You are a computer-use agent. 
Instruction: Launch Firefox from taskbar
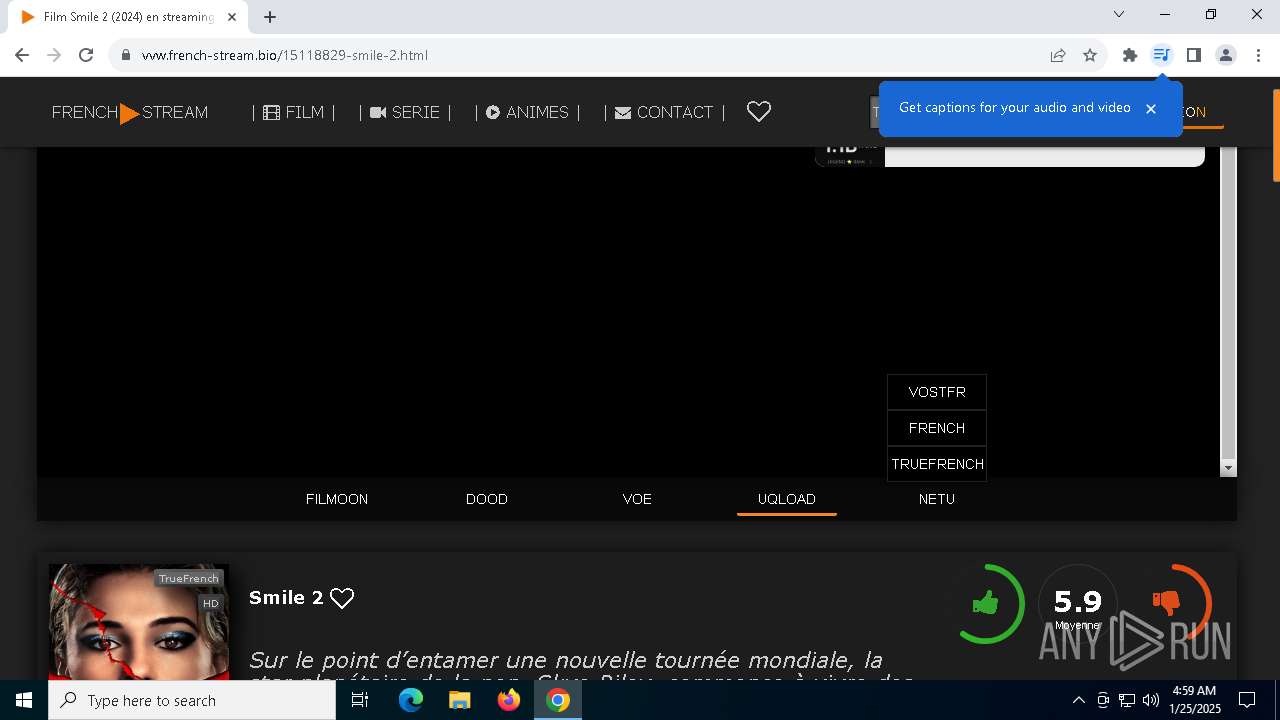[509, 700]
